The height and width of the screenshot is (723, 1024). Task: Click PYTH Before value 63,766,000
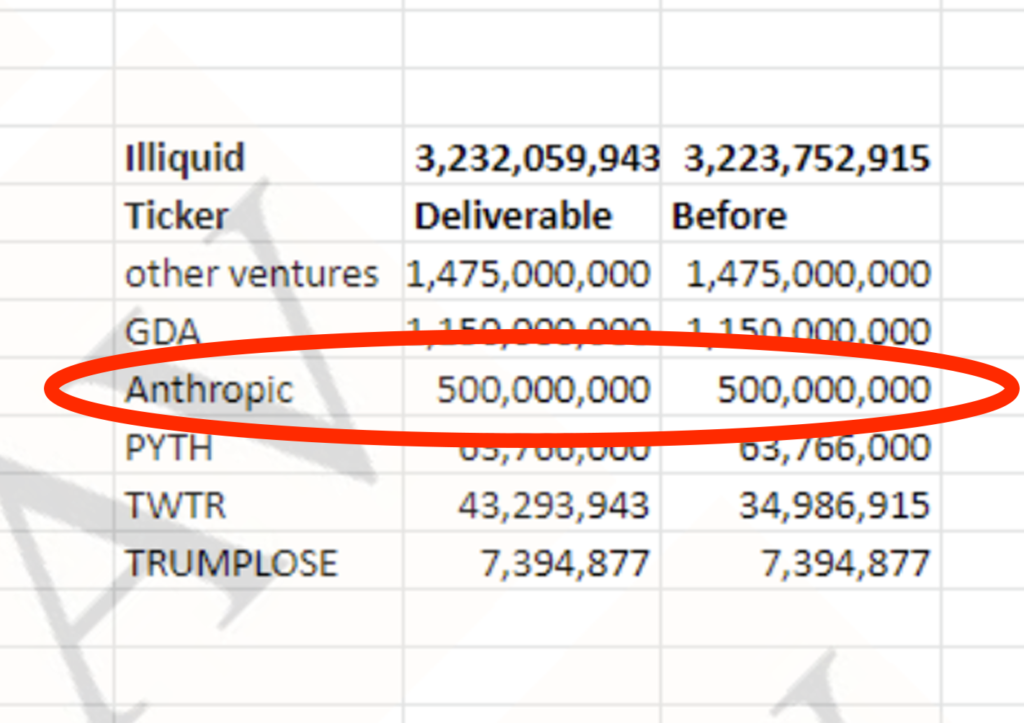(x=801, y=444)
